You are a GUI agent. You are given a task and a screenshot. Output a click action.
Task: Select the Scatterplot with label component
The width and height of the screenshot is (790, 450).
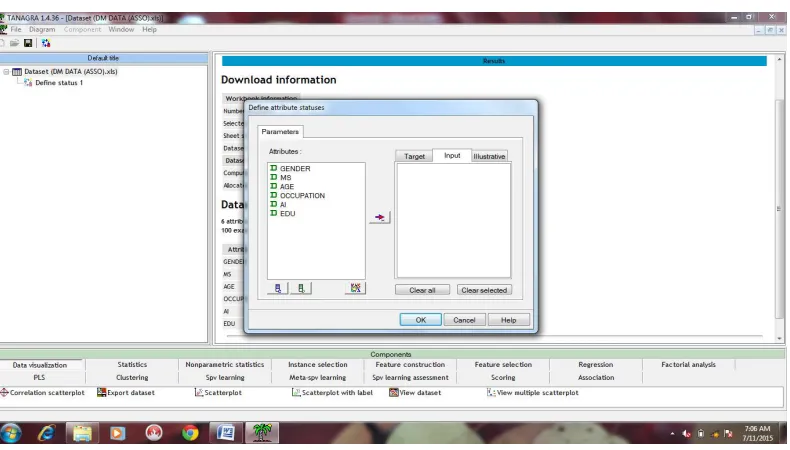pyautogui.click(x=333, y=393)
